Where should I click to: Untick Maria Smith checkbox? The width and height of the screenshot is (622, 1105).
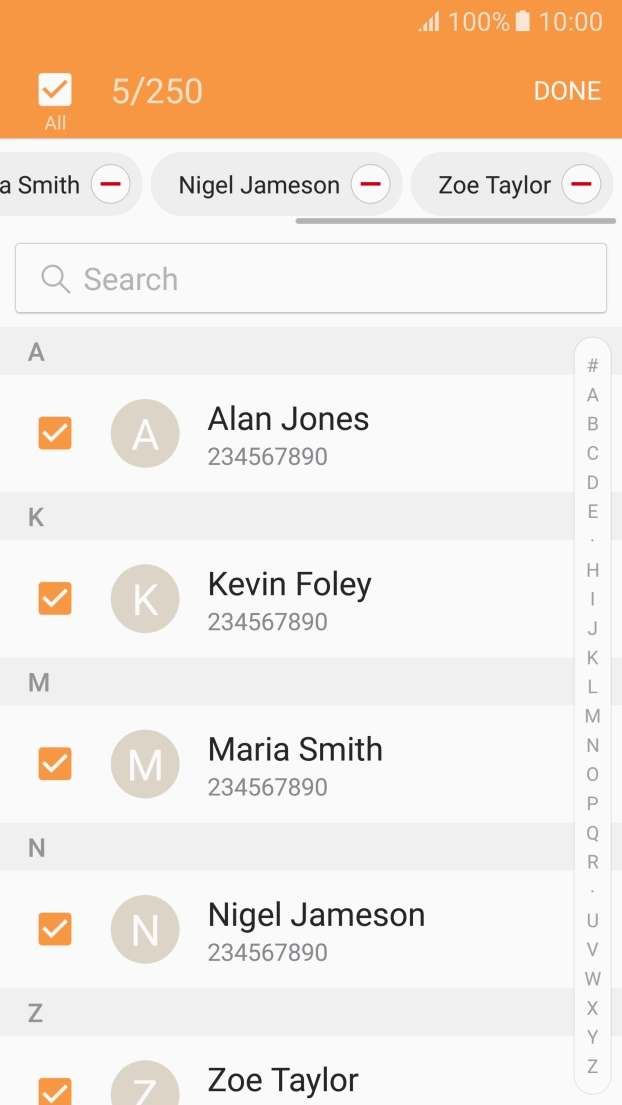[55, 764]
